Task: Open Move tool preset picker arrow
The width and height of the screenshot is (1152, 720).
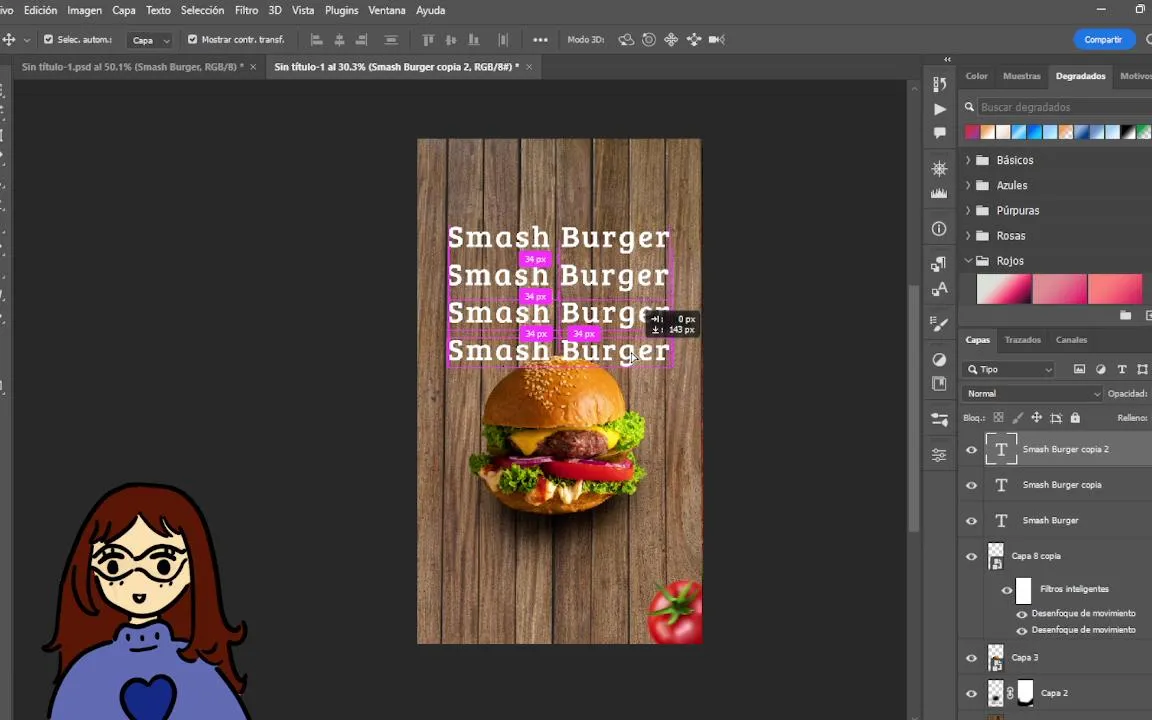Action: point(27,40)
